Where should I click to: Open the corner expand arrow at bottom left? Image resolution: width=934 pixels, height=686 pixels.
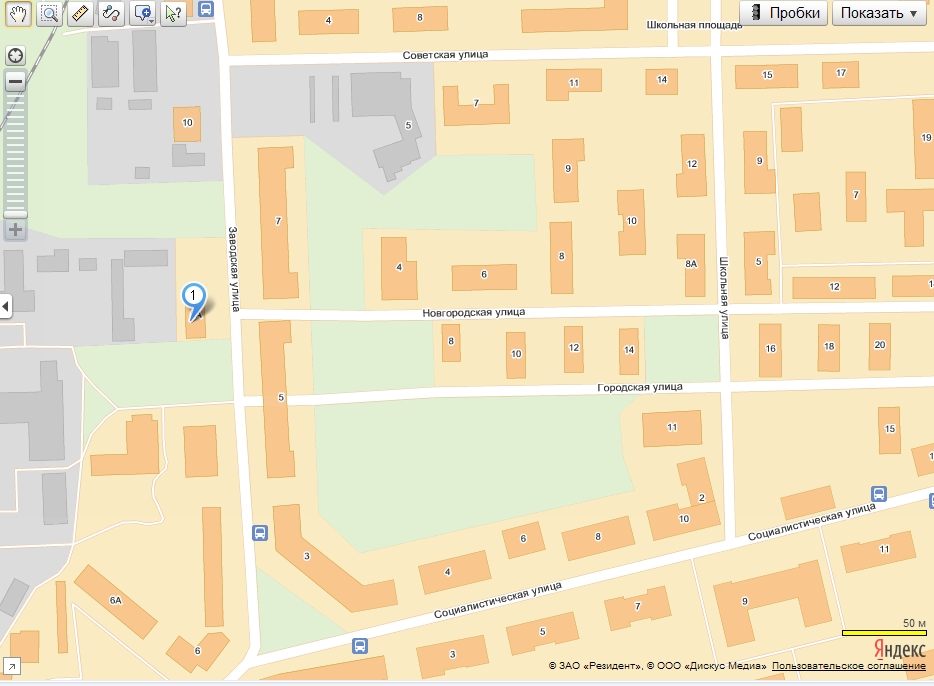[x=11, y=666]
